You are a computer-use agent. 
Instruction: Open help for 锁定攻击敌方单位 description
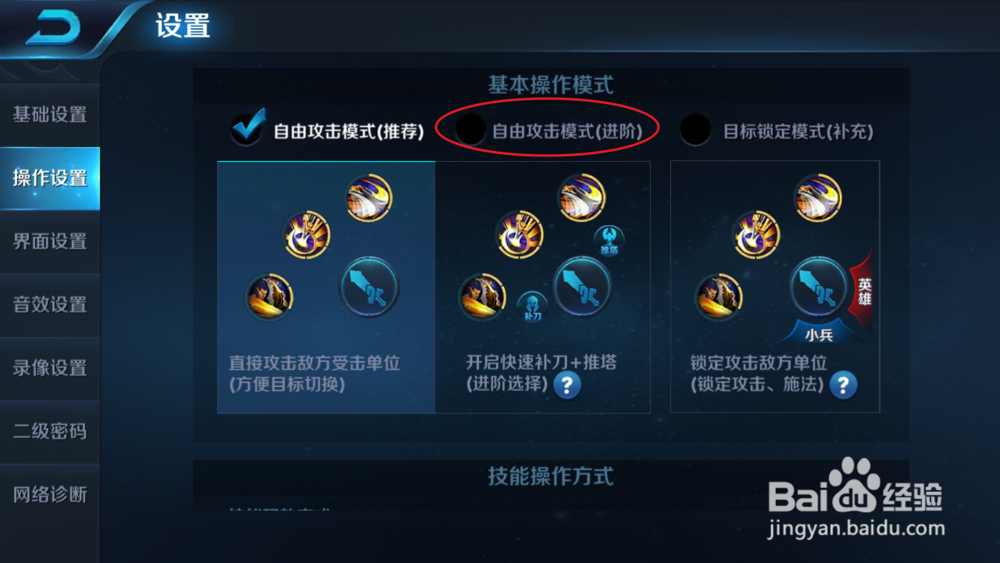pyautogui.click(x=842, y=385)
